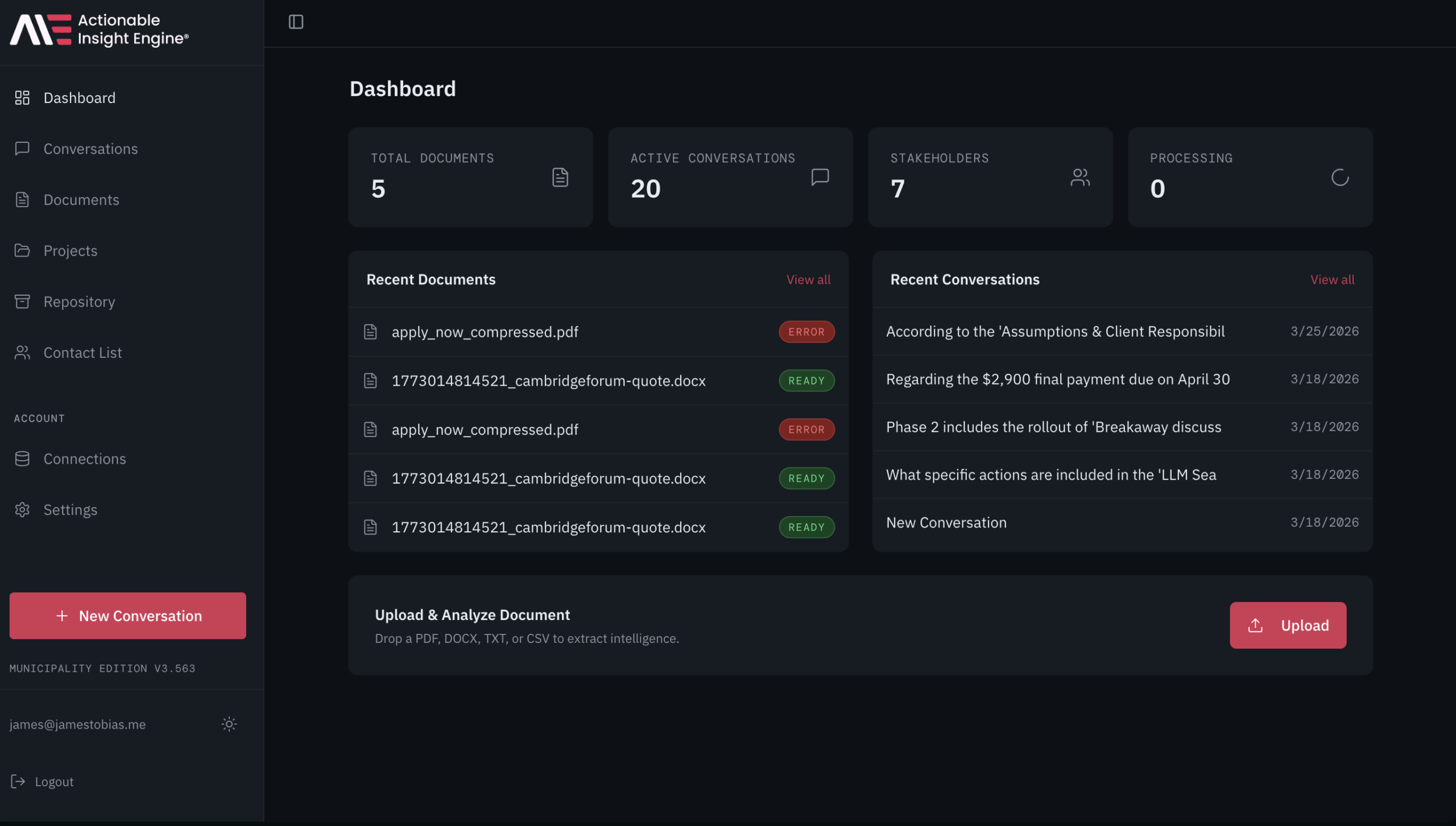Image resolution: width=1456 pixels, height=826 pixels.
Task: Switch theme using the sun icon
Action: (x=229, y=724)
